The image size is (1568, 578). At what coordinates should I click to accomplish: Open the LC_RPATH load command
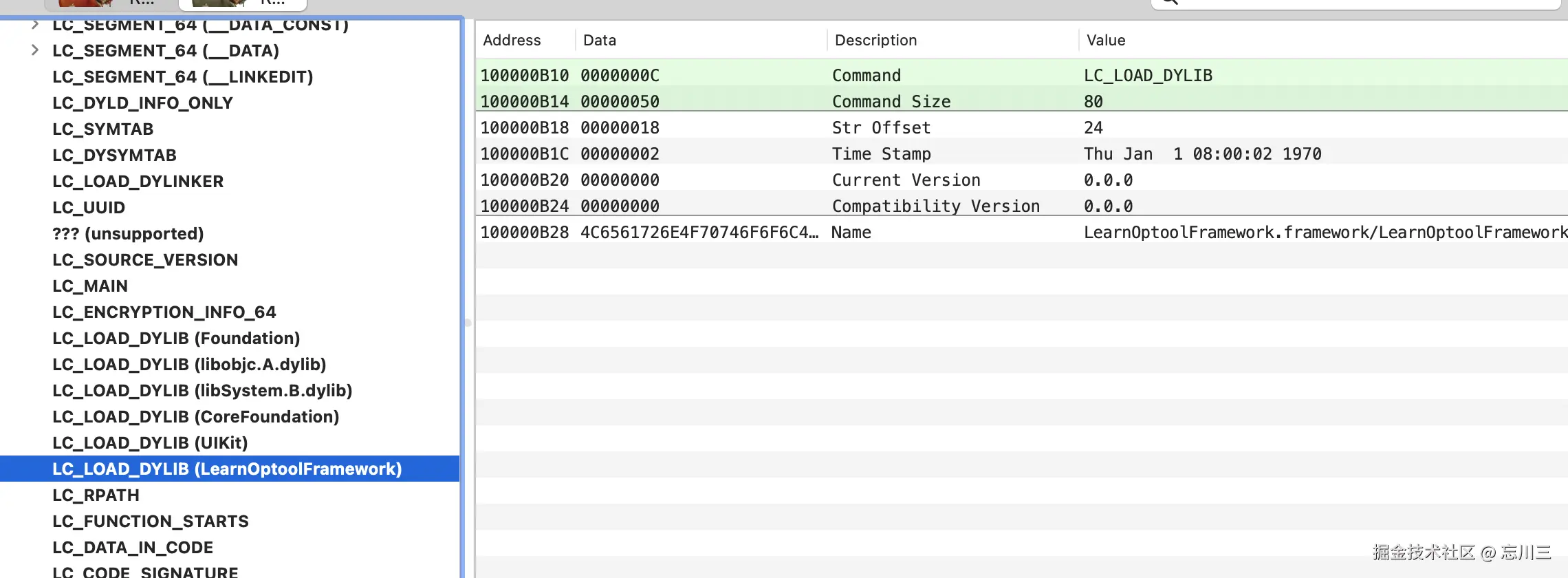96,495
